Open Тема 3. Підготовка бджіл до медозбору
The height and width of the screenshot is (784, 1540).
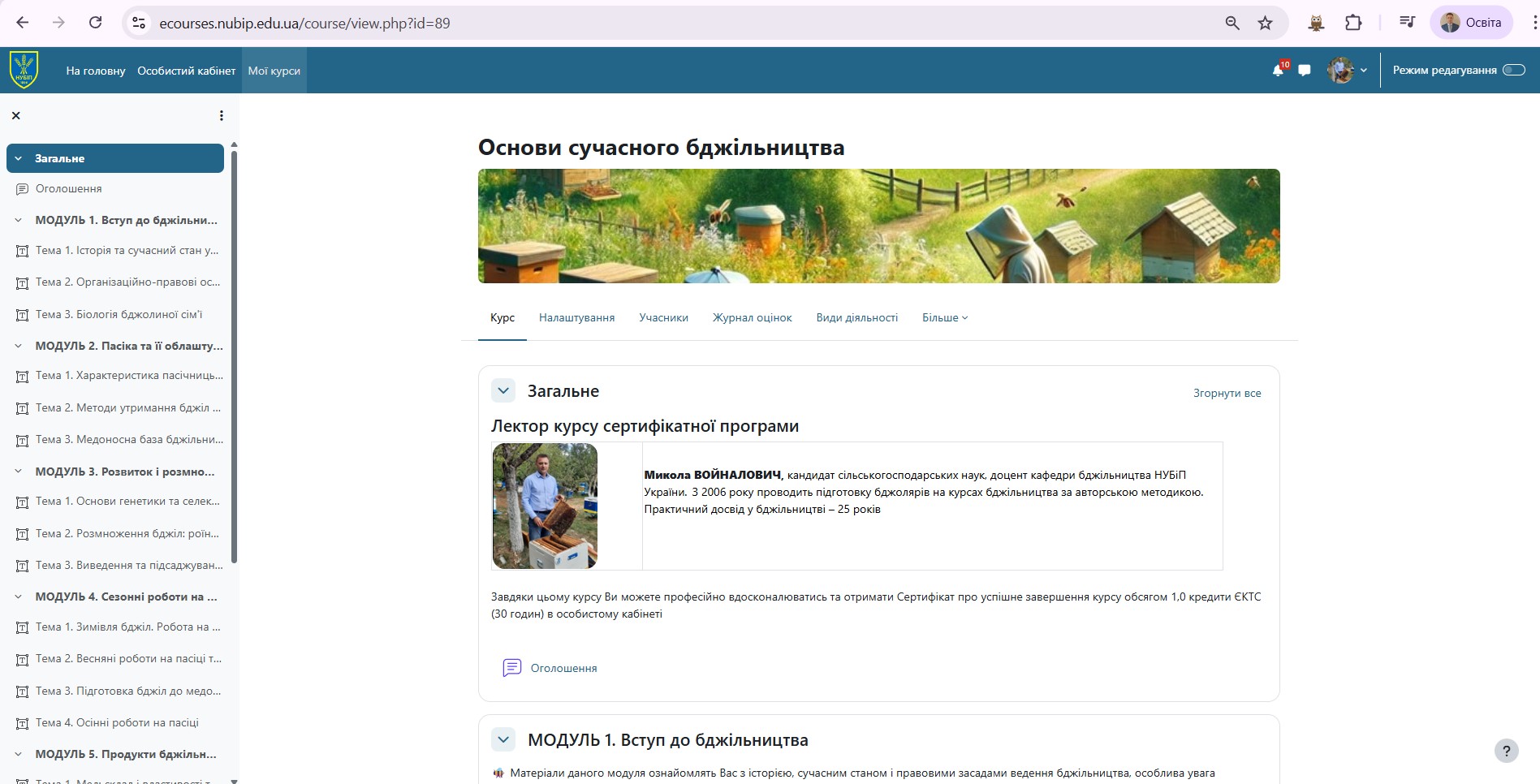(128, 691)
